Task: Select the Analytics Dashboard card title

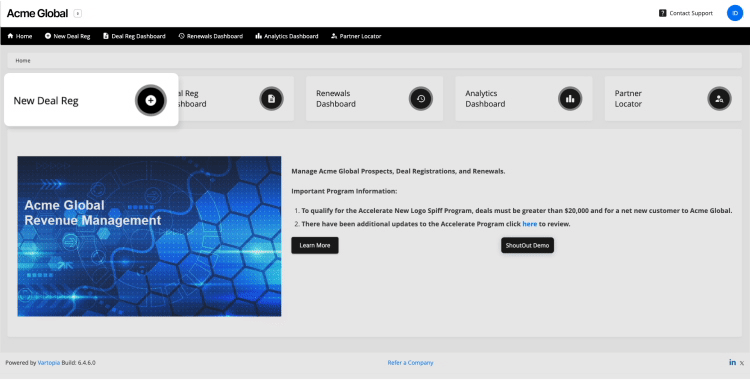Action: point(485,99)
